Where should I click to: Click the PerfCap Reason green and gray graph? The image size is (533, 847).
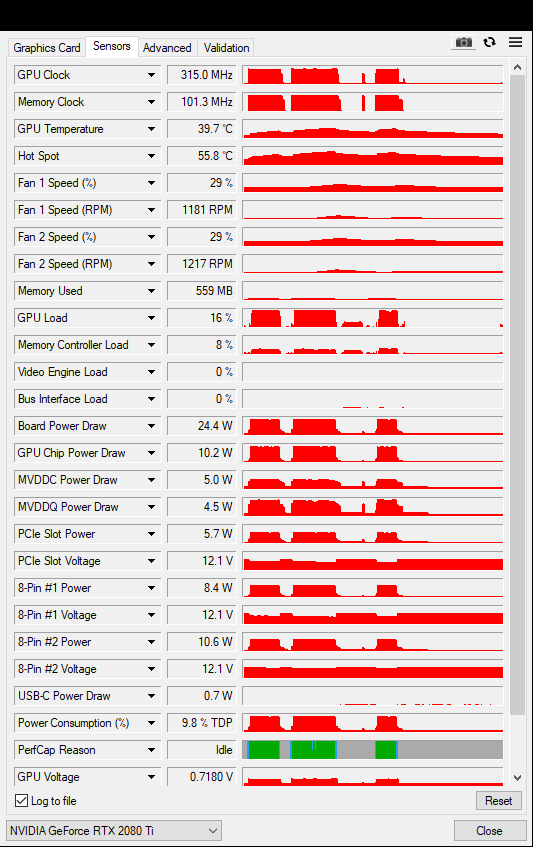tap(373, 750)
